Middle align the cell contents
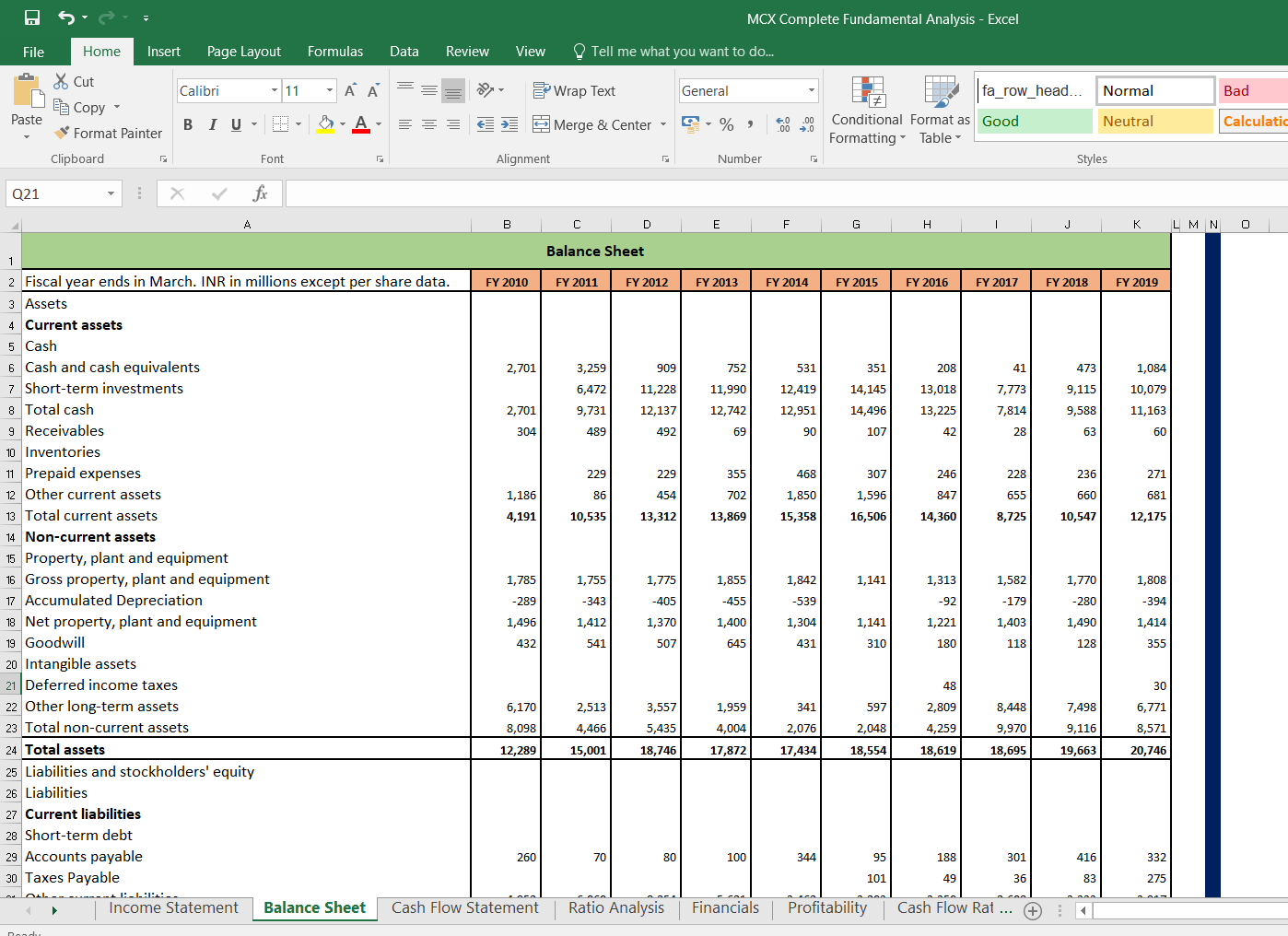The height and width of the screenshot is (936, 1288). coord(429,89)
